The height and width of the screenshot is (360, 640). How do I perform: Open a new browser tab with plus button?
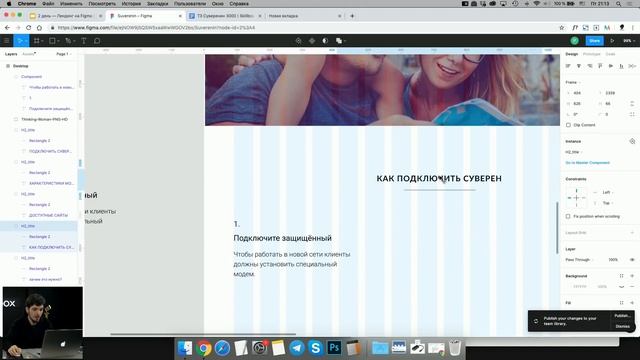click(x=352, y=16)
